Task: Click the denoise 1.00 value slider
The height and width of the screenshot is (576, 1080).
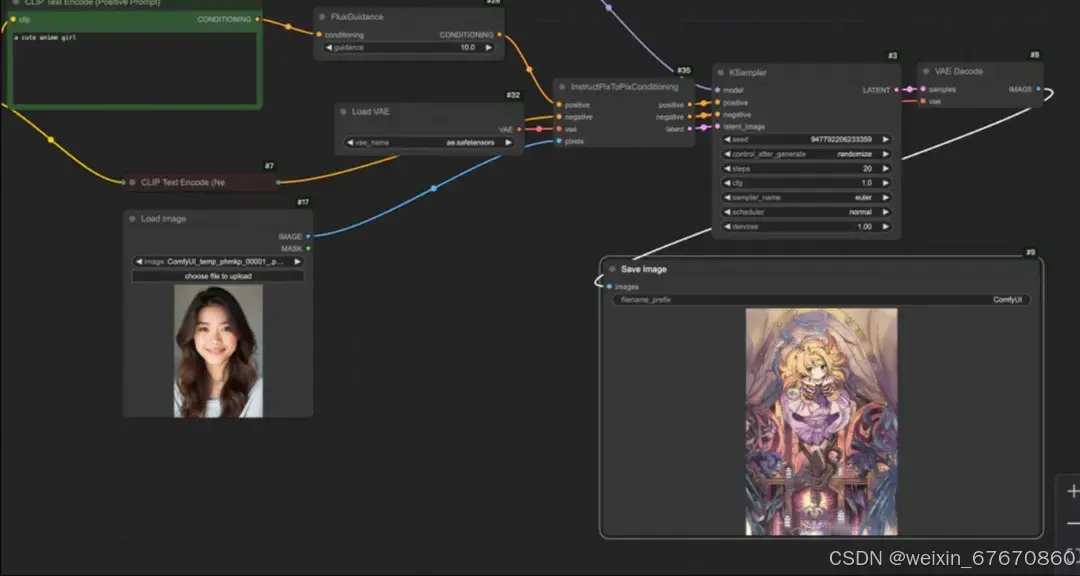Action: click(x=807, y=226)
